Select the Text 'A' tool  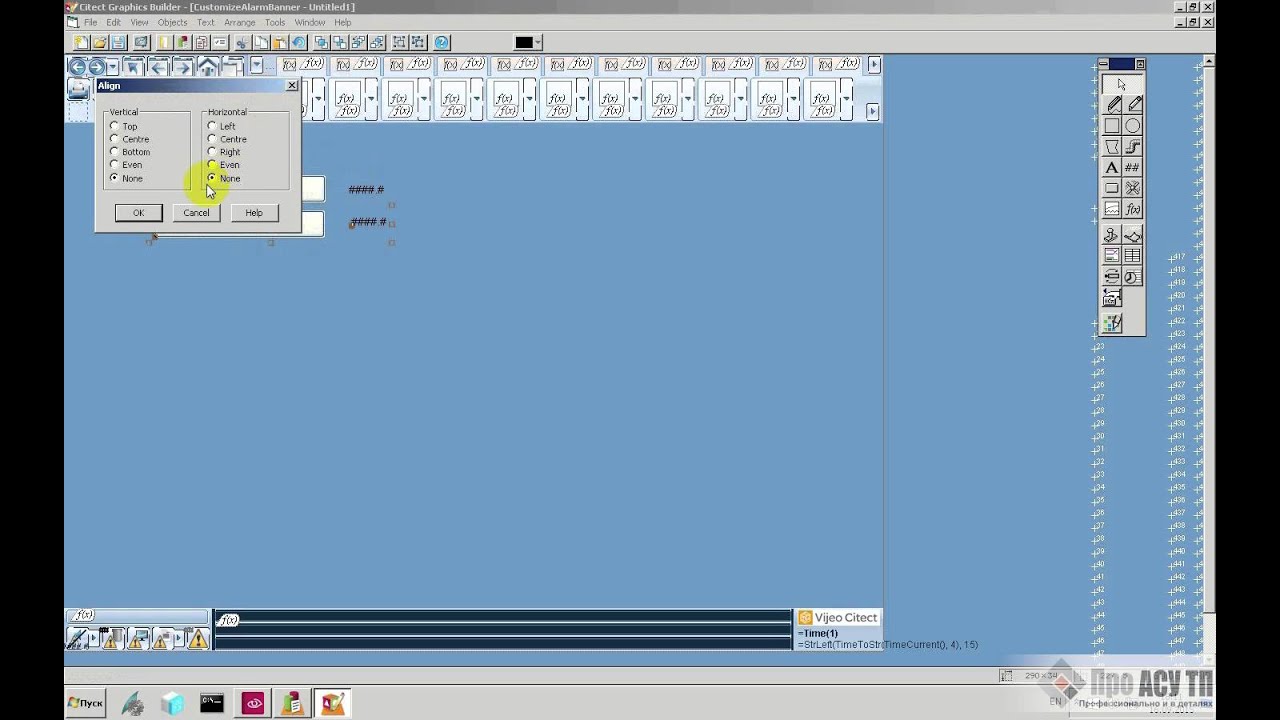pos(1112,168)
